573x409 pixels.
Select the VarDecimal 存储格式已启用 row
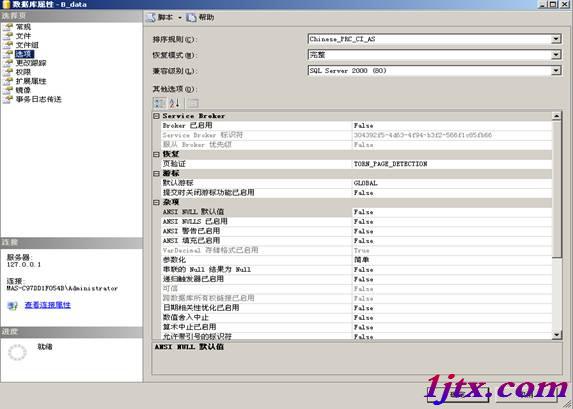(x=356, y=250)
